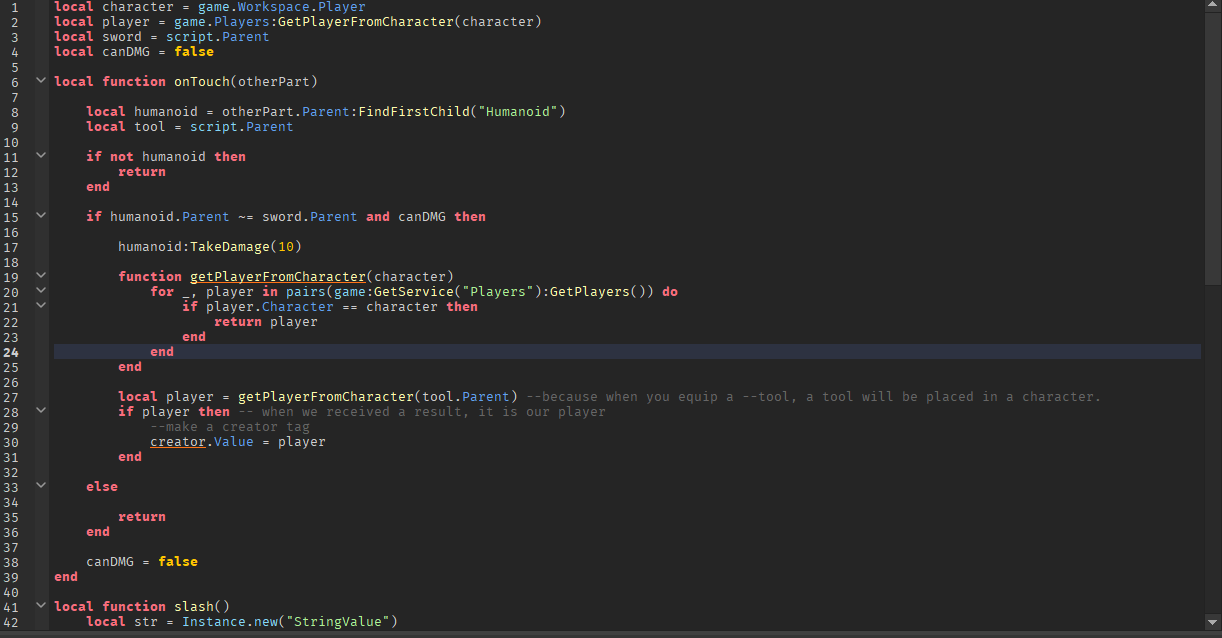Click 'GetPlayers' on line 20

coord(590,292)
